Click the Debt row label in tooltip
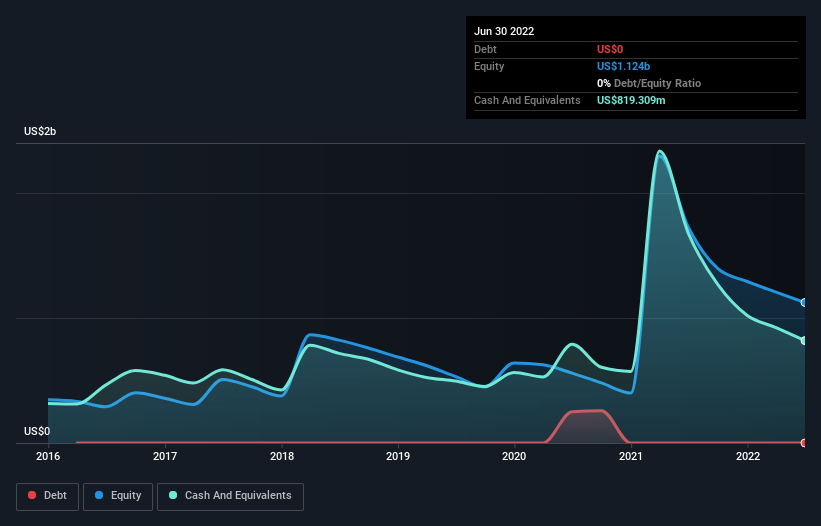This screenshot has width=821, height=526. [485, 49]
